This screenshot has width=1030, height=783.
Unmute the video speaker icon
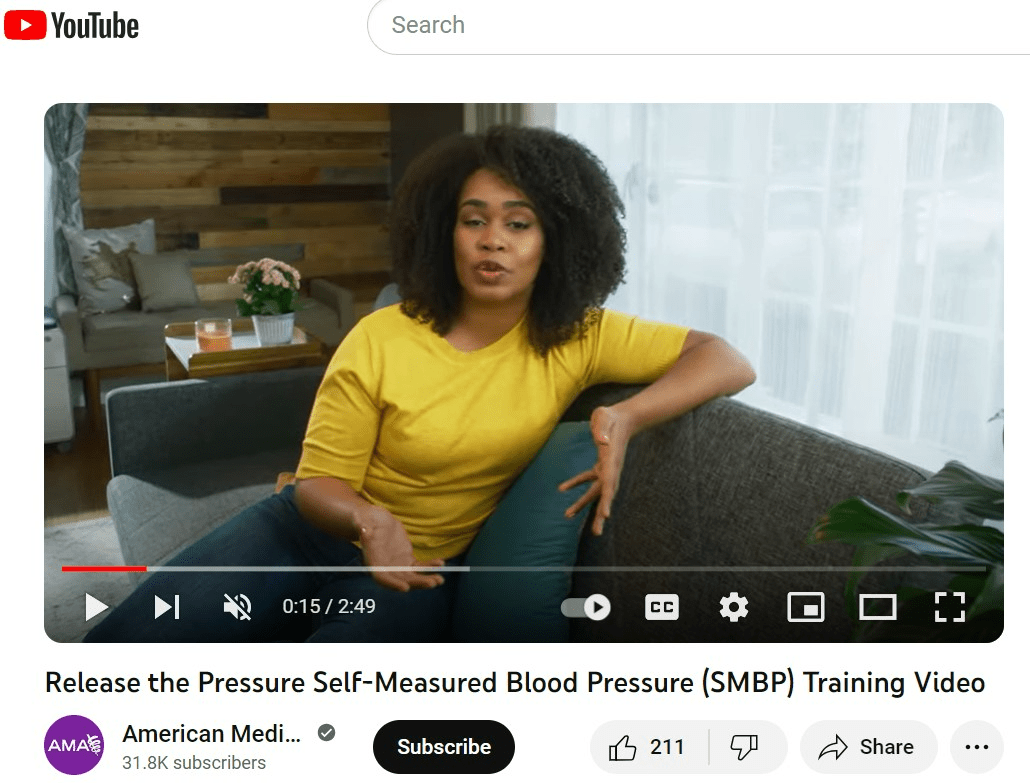pyautogui.click(x=237, y=607)
